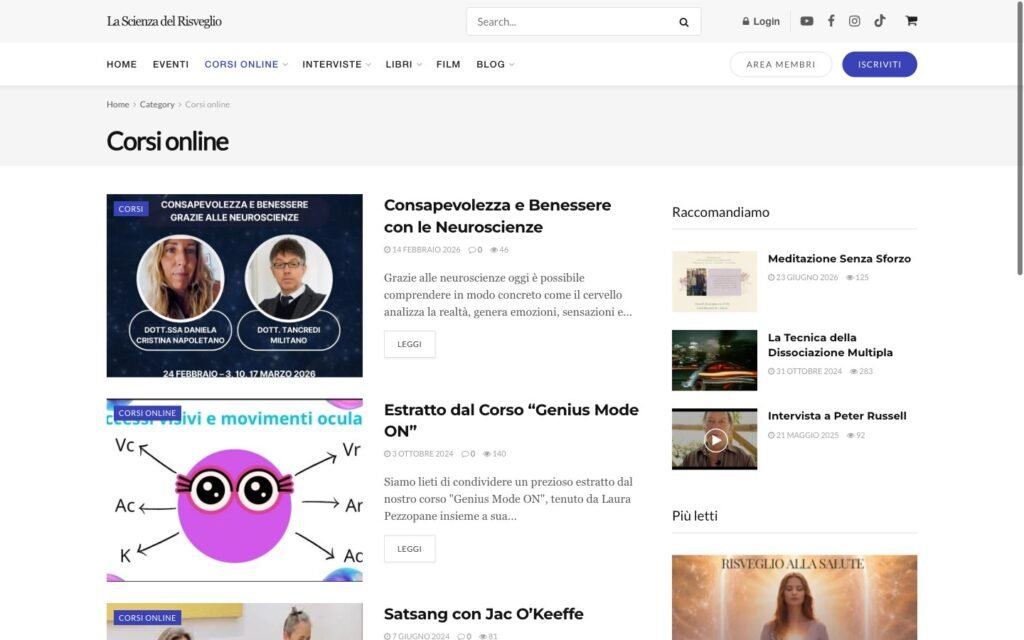Open the Consapevolezza e Benessere course thumbnail
The image size is (1024, 640).
click(x=234, y=285)
